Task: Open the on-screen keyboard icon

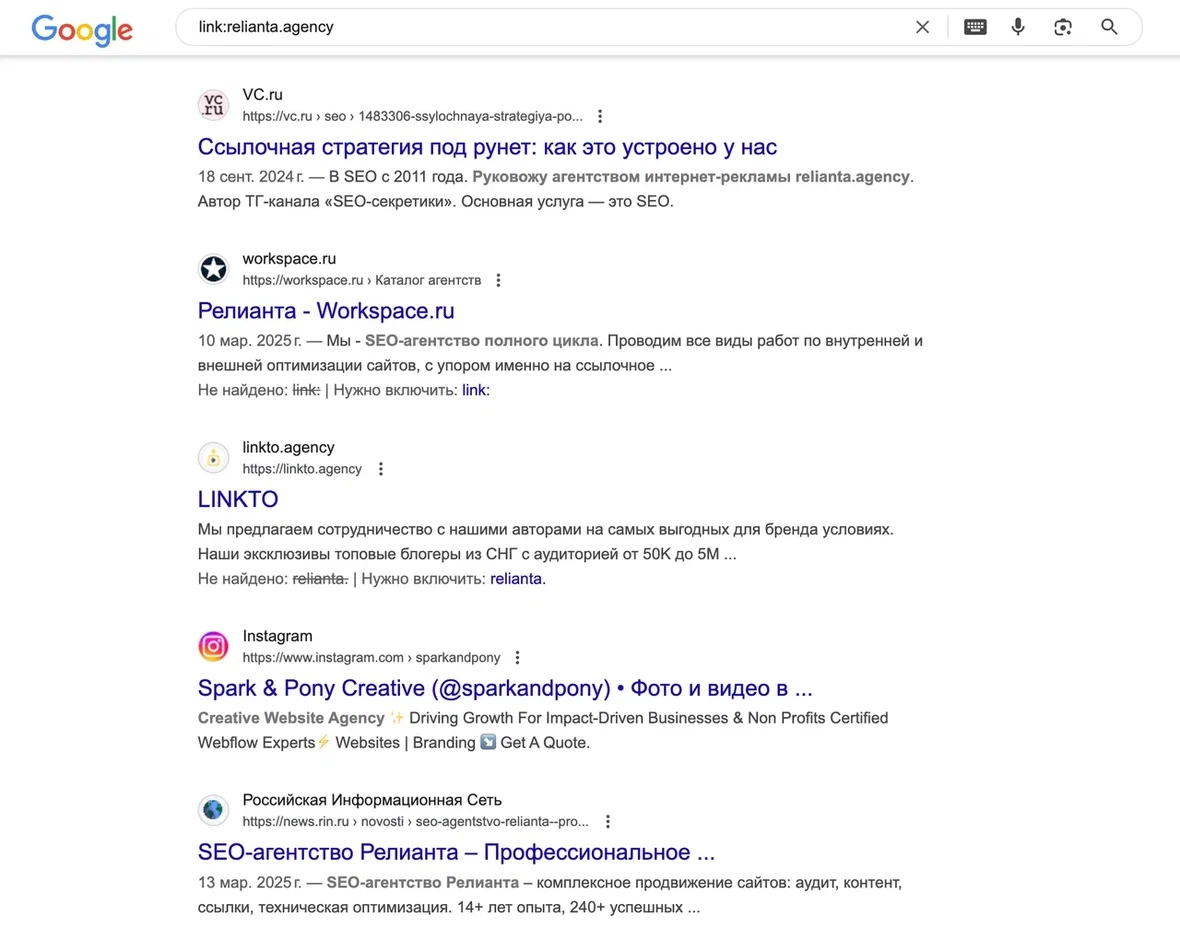Action: 975,27
